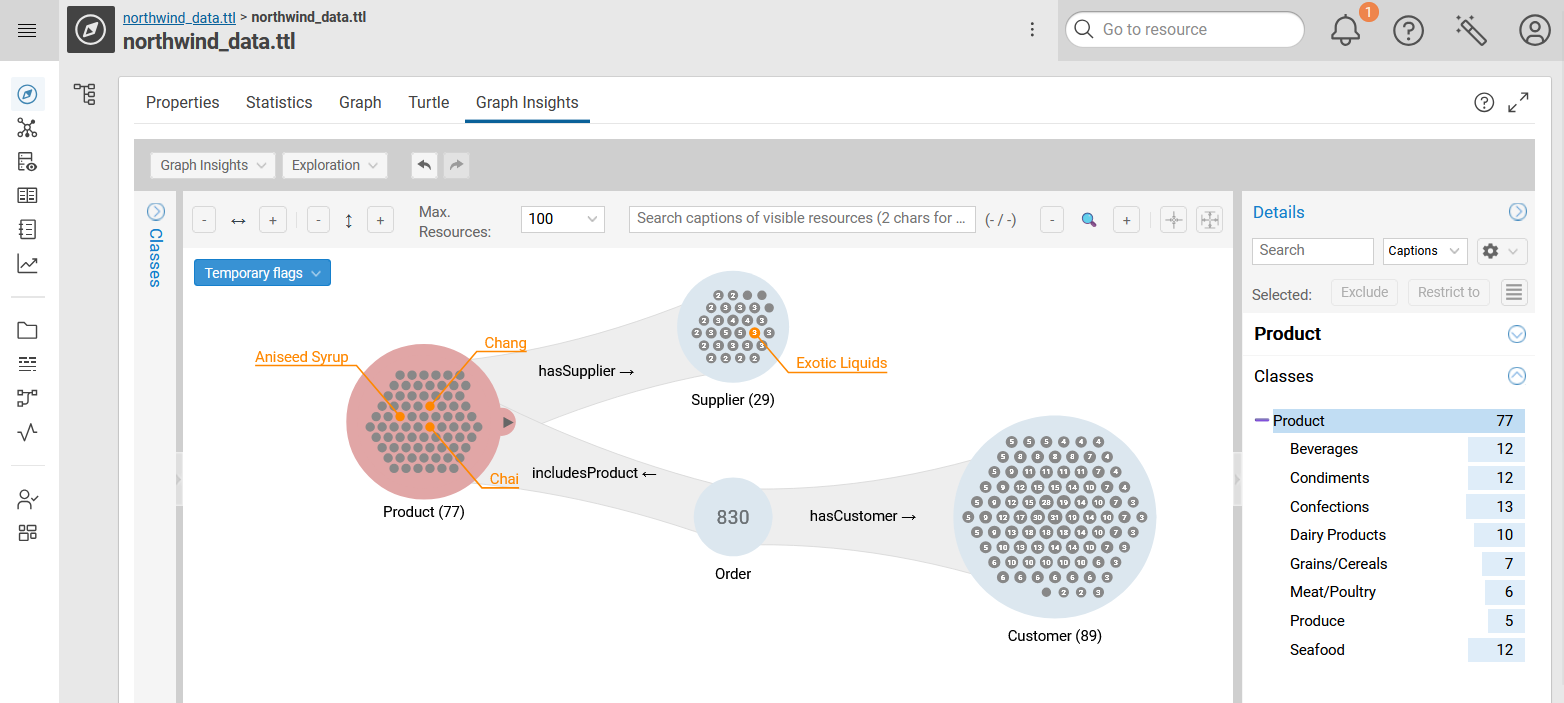The width and height of the screenshot is (1564, 703).
Task: Open the northwind_data.ttl breadcrumb link
Action: (178, 17)
